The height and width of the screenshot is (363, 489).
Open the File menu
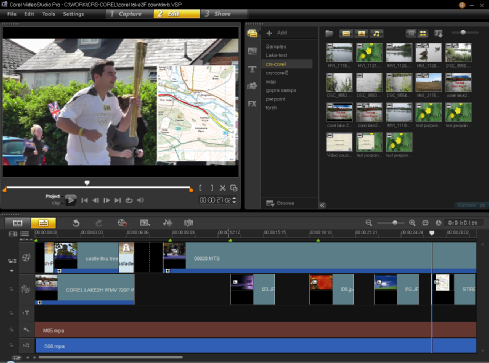12,14
